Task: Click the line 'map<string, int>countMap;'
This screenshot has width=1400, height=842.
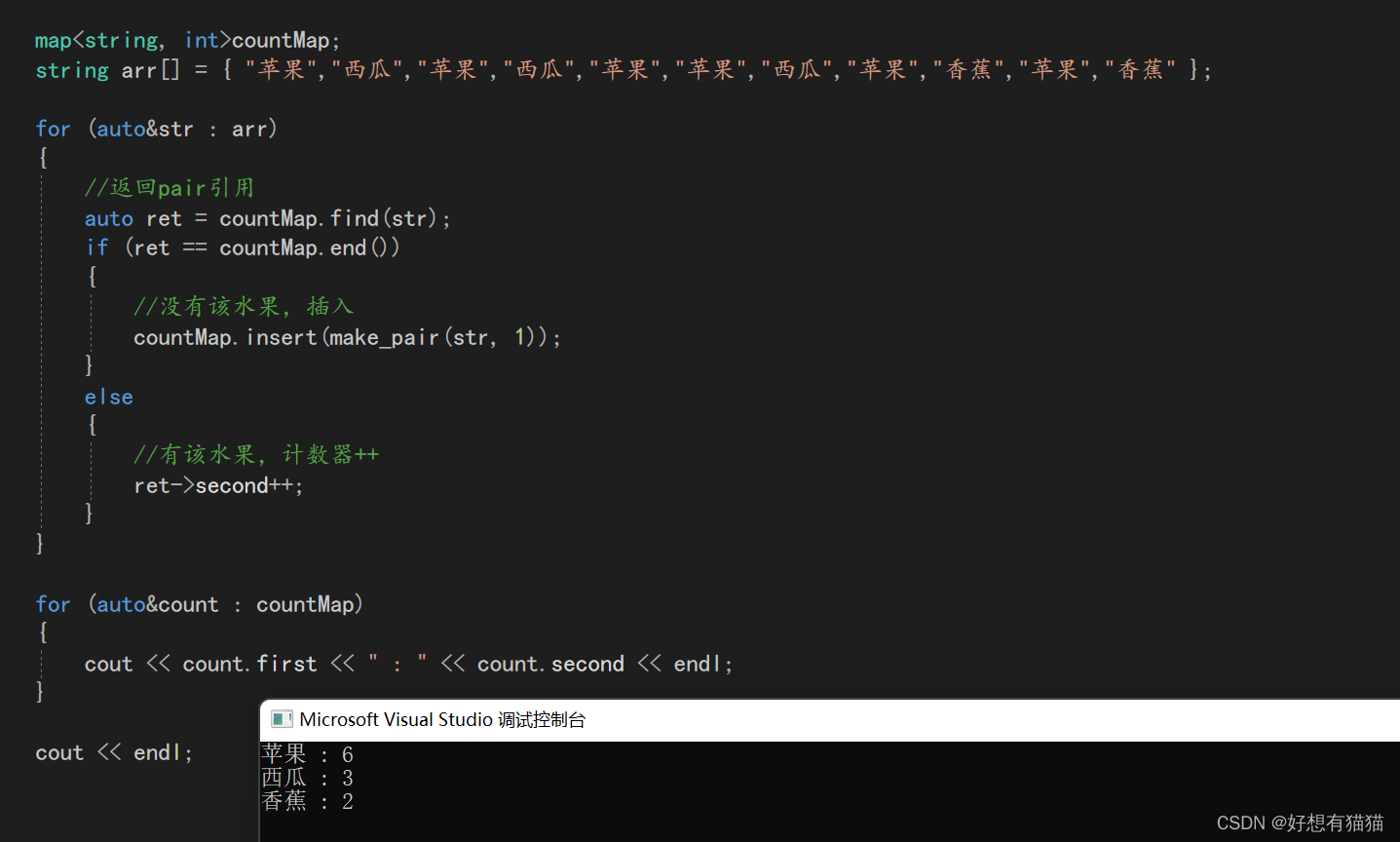Action: click(x=187, y=40)
